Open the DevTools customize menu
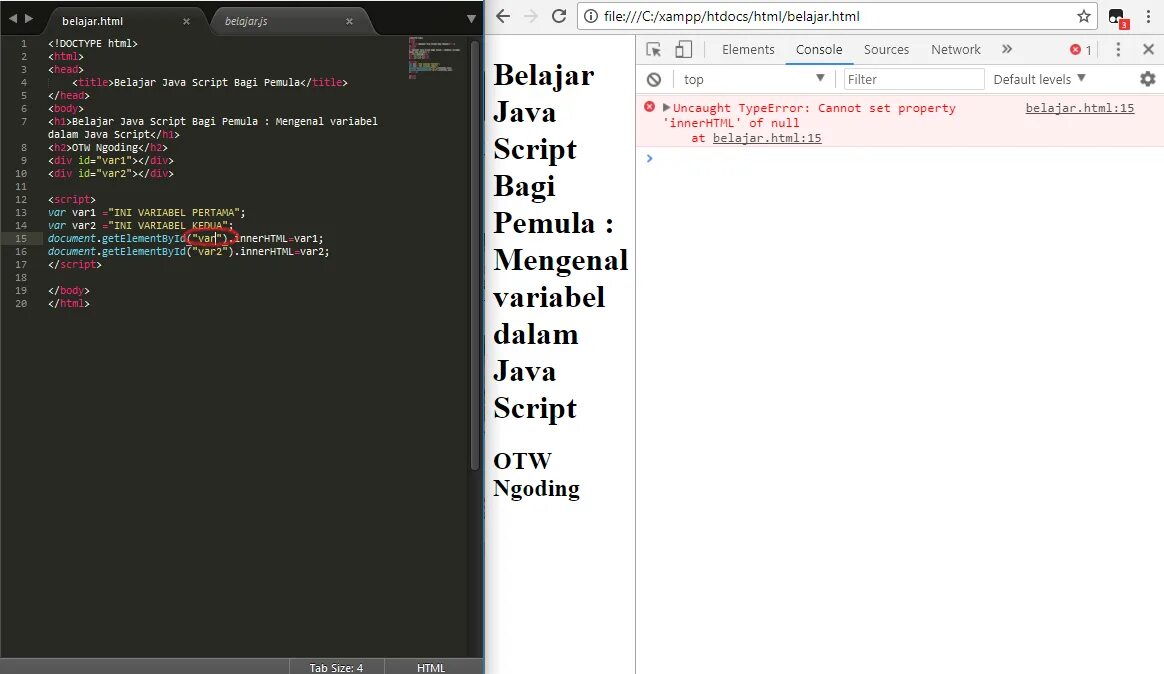The image size is (1164, 674). (x=1118, y=50)
